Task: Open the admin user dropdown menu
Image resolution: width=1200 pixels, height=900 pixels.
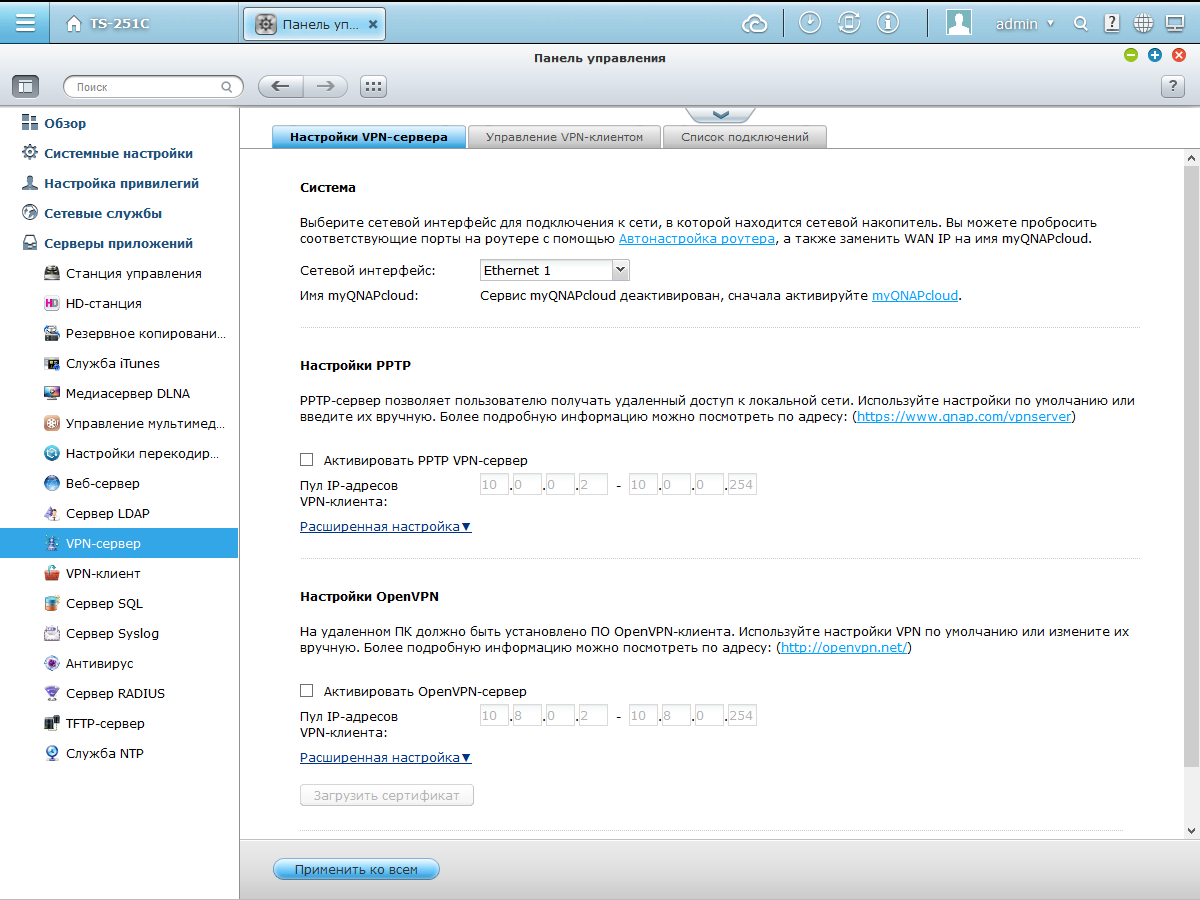Action: click(1025, 24)
